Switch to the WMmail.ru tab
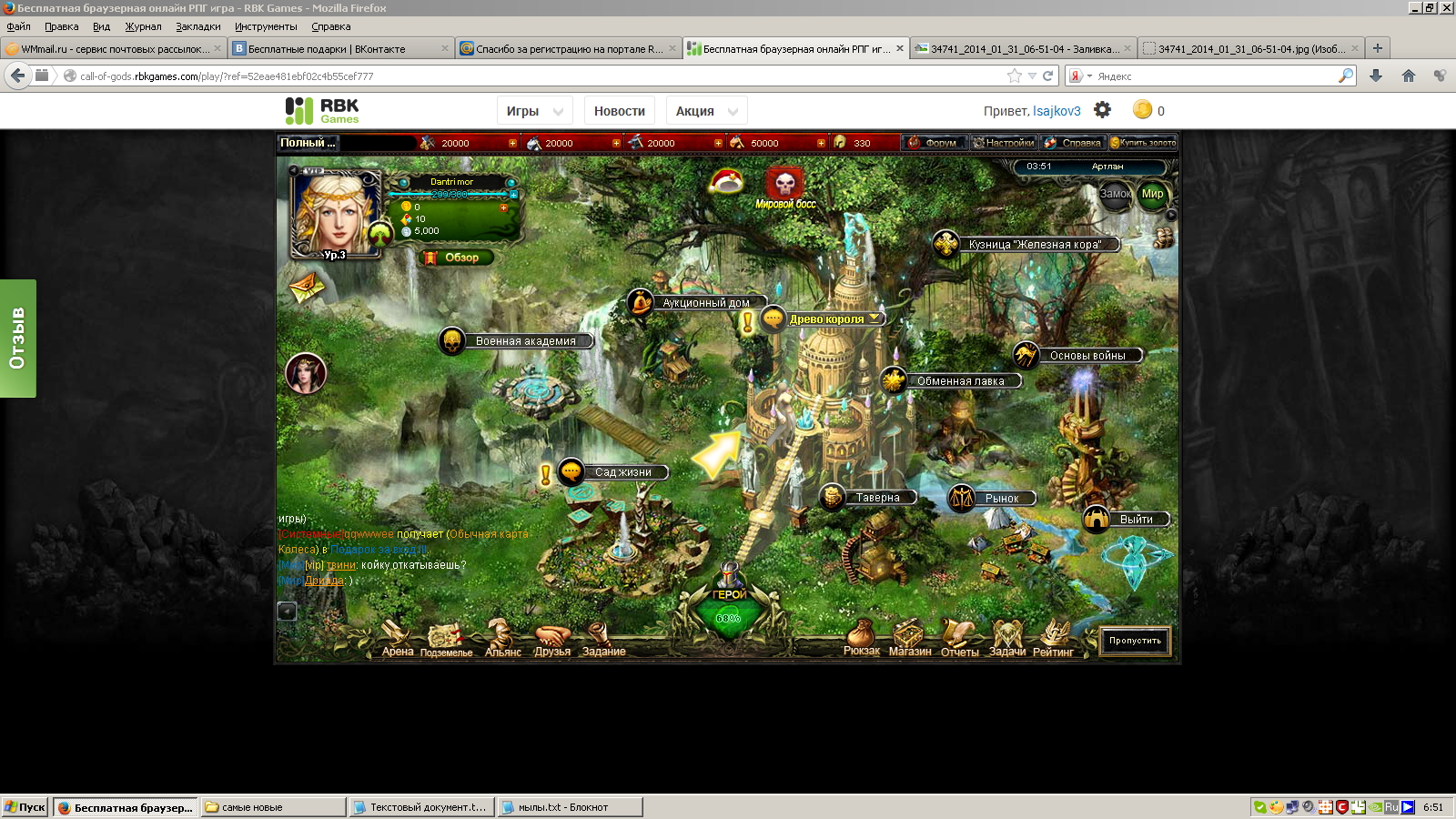This screenshot has height=819, width=1456. (113, 48)
